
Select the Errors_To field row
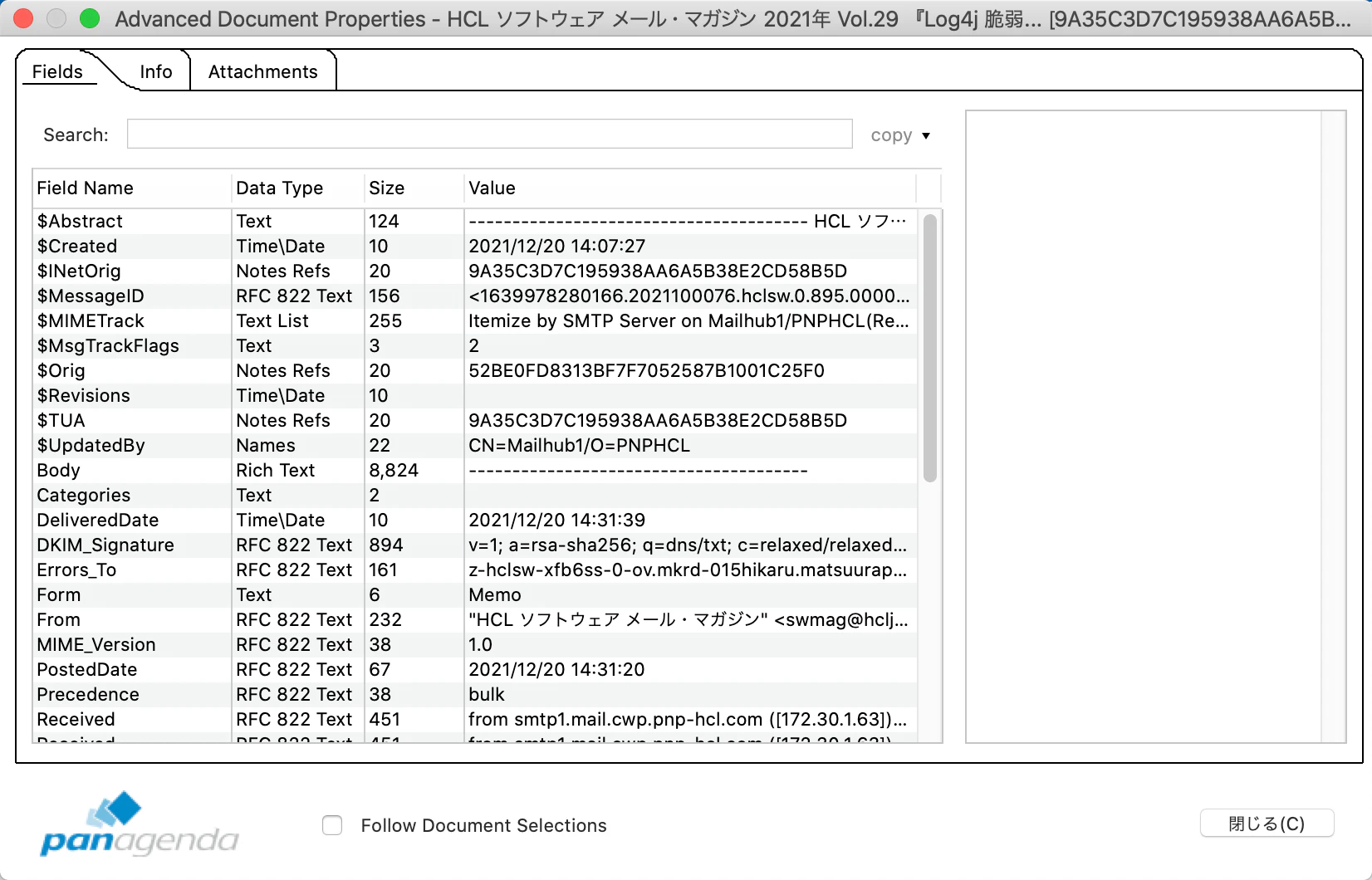tap(475, 570)
